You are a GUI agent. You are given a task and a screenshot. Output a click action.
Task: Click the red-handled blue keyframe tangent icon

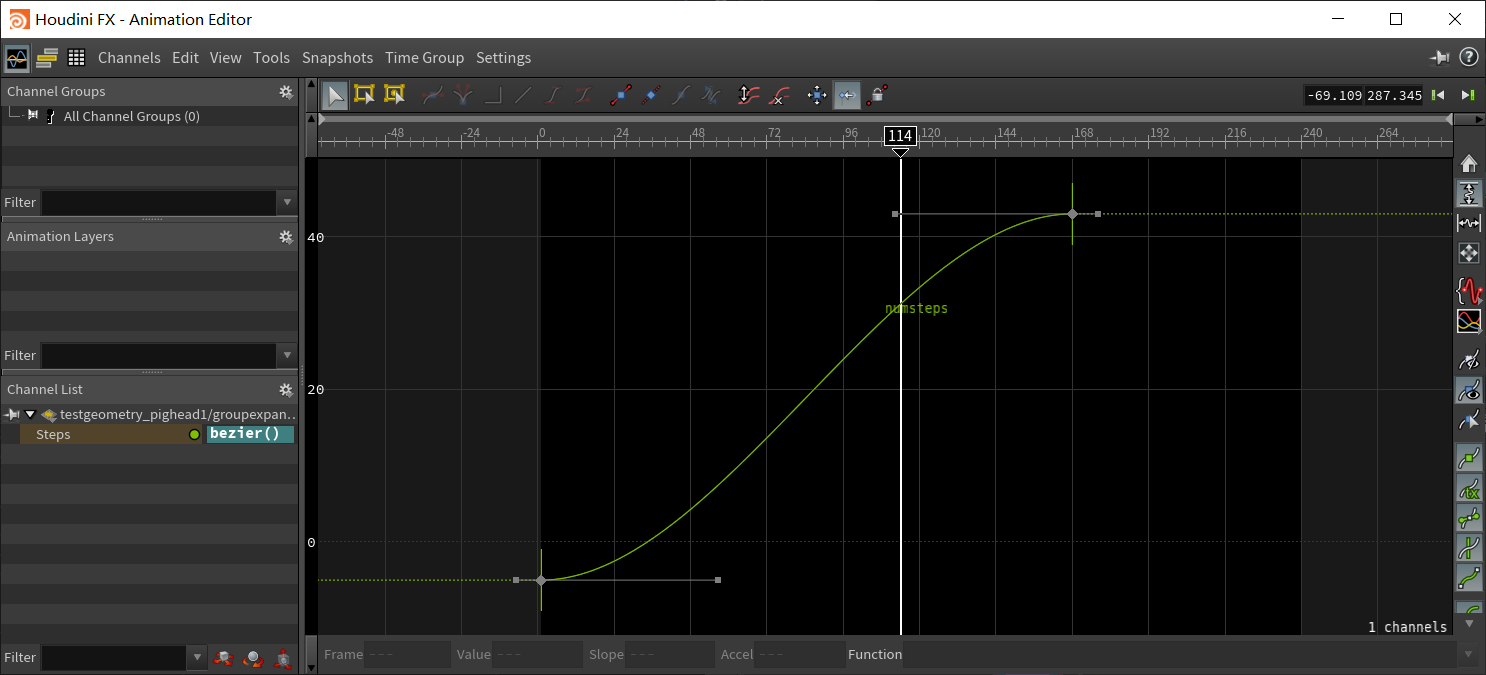(621, 95)
